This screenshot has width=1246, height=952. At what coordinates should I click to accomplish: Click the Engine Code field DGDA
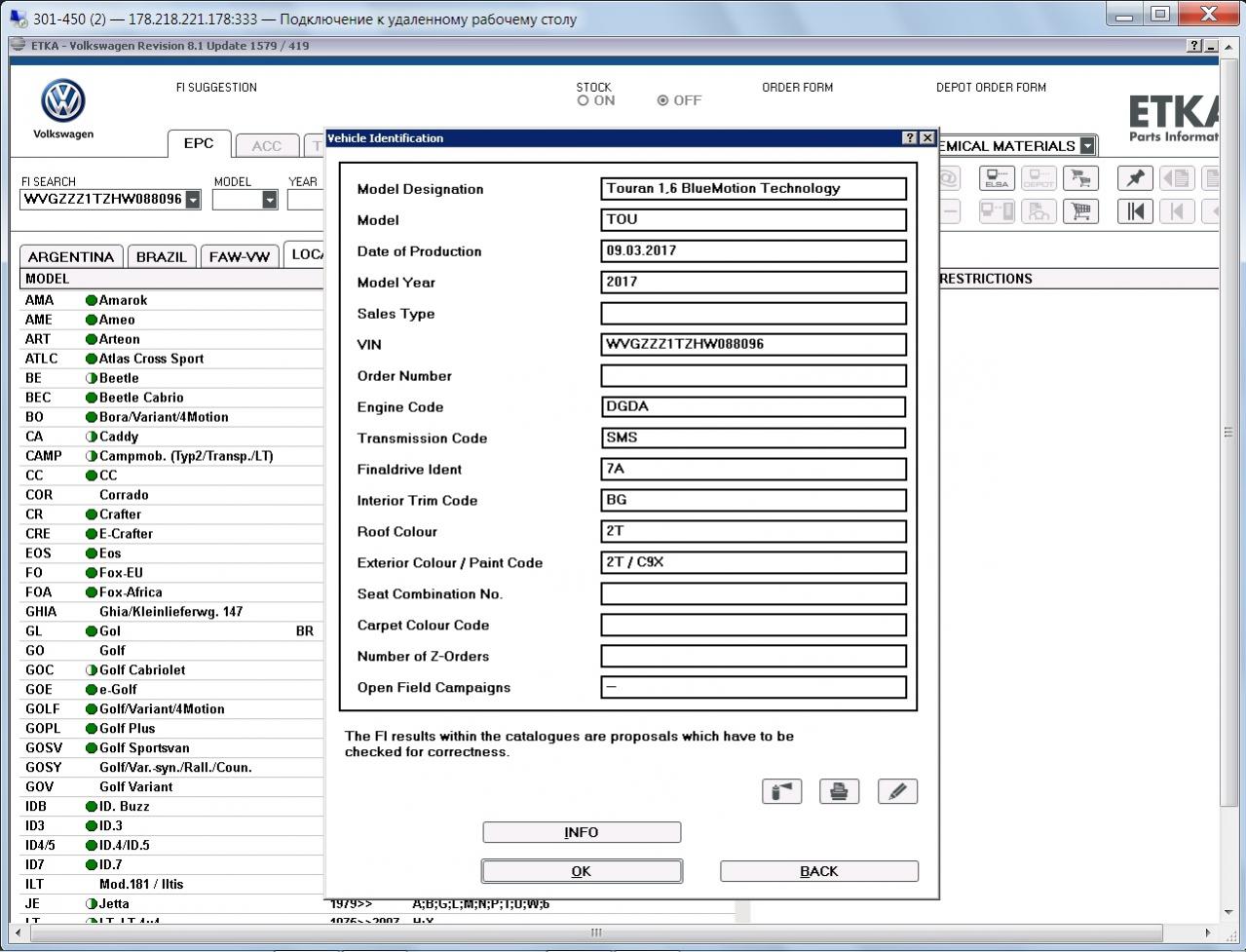pyautogui.click(x=754, y=406)
